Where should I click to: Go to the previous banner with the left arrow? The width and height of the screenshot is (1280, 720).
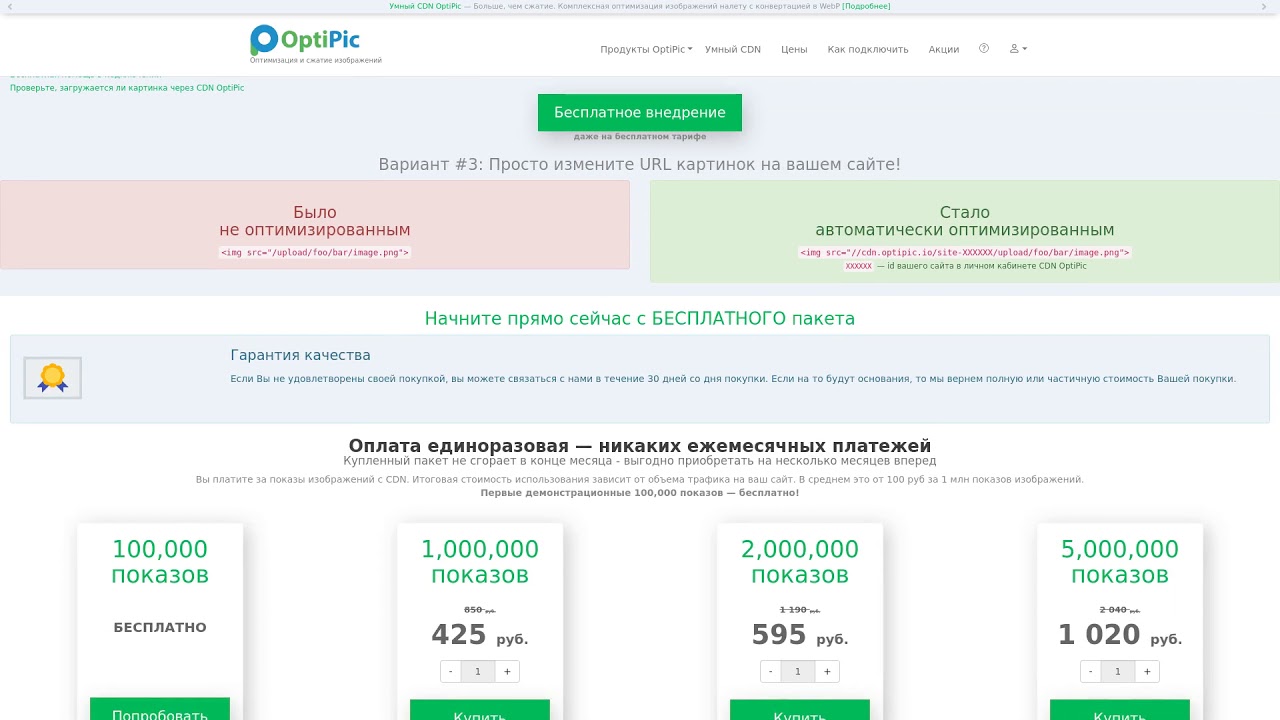tap(10, 6)
